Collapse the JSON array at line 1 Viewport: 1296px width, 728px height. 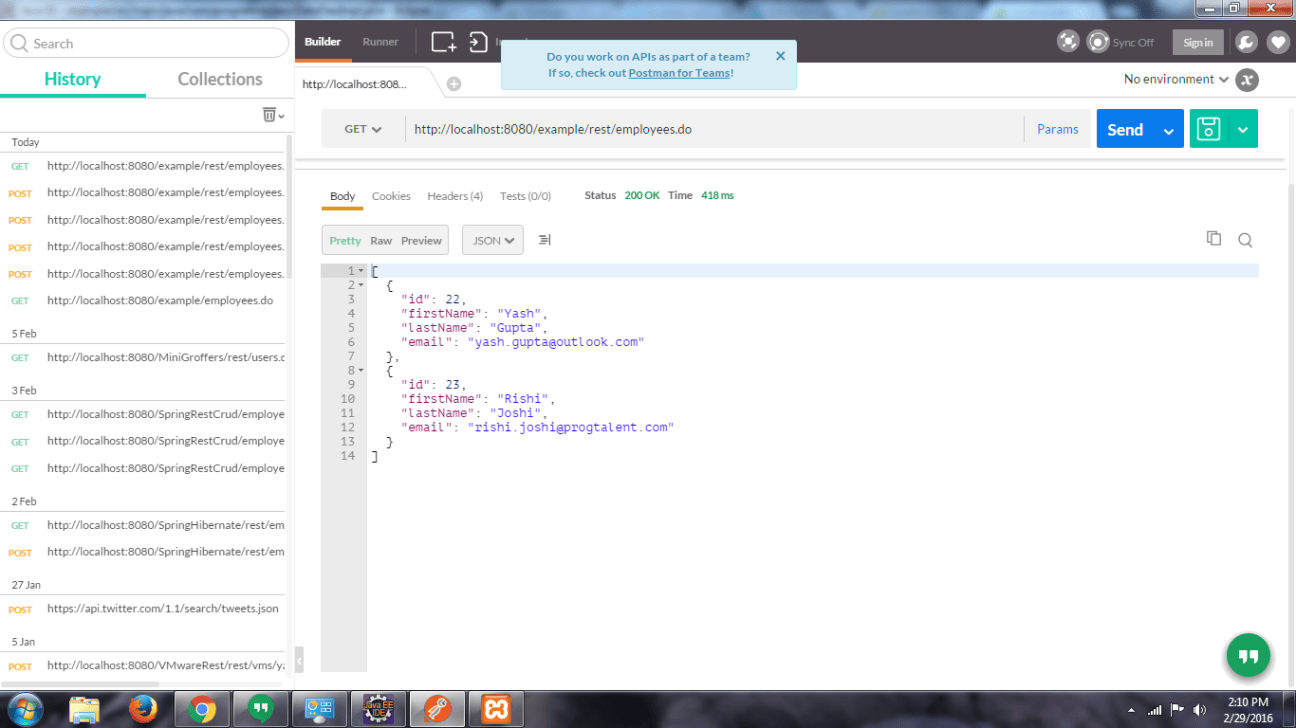coord(361,271)
